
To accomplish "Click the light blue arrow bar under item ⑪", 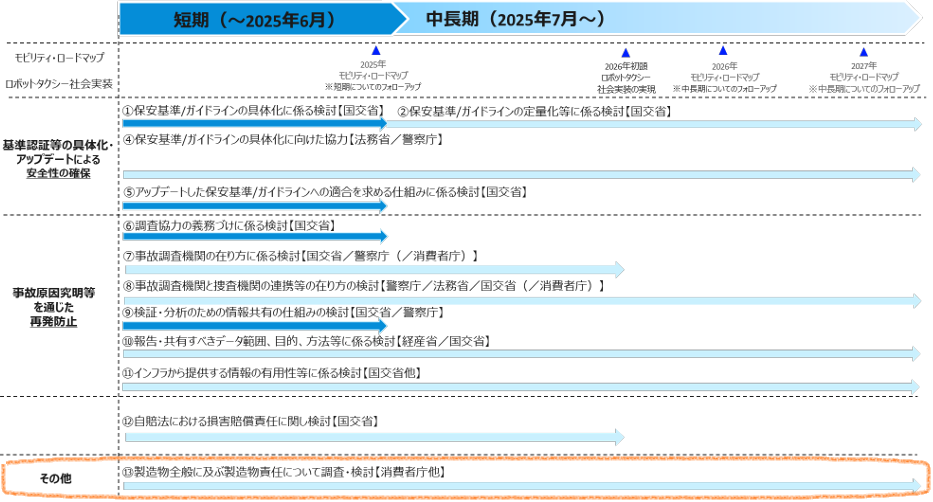I will click(521, 387).
